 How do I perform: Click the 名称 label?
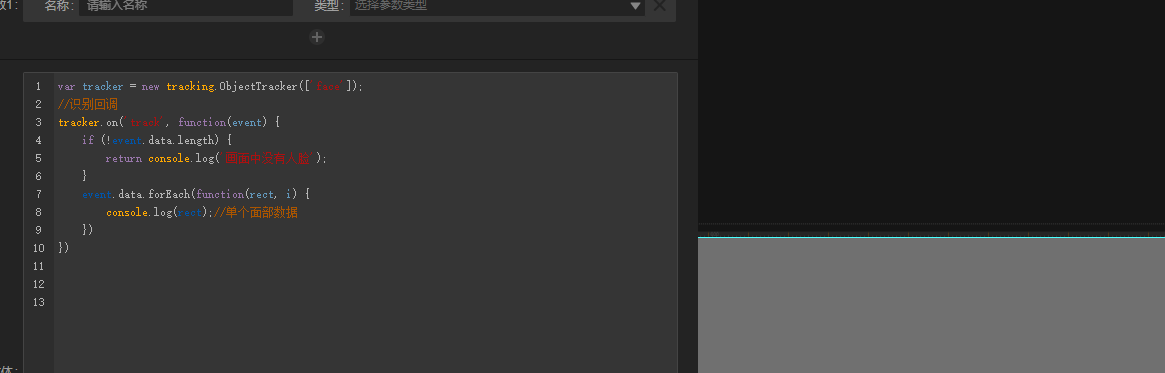click(x=58, y=6)
